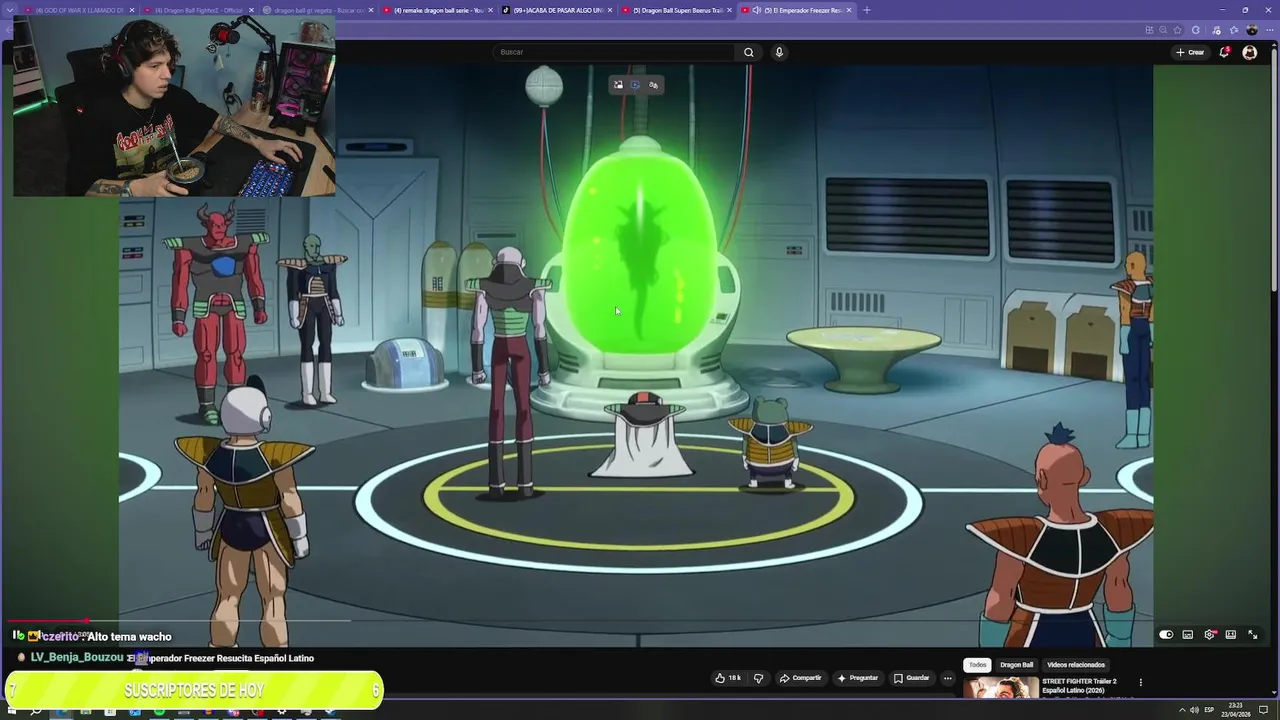Open YouTube notifications bell
The width and height of the screenshot is (1280, 720).
pyautogui.click(x=1224, y=52)
